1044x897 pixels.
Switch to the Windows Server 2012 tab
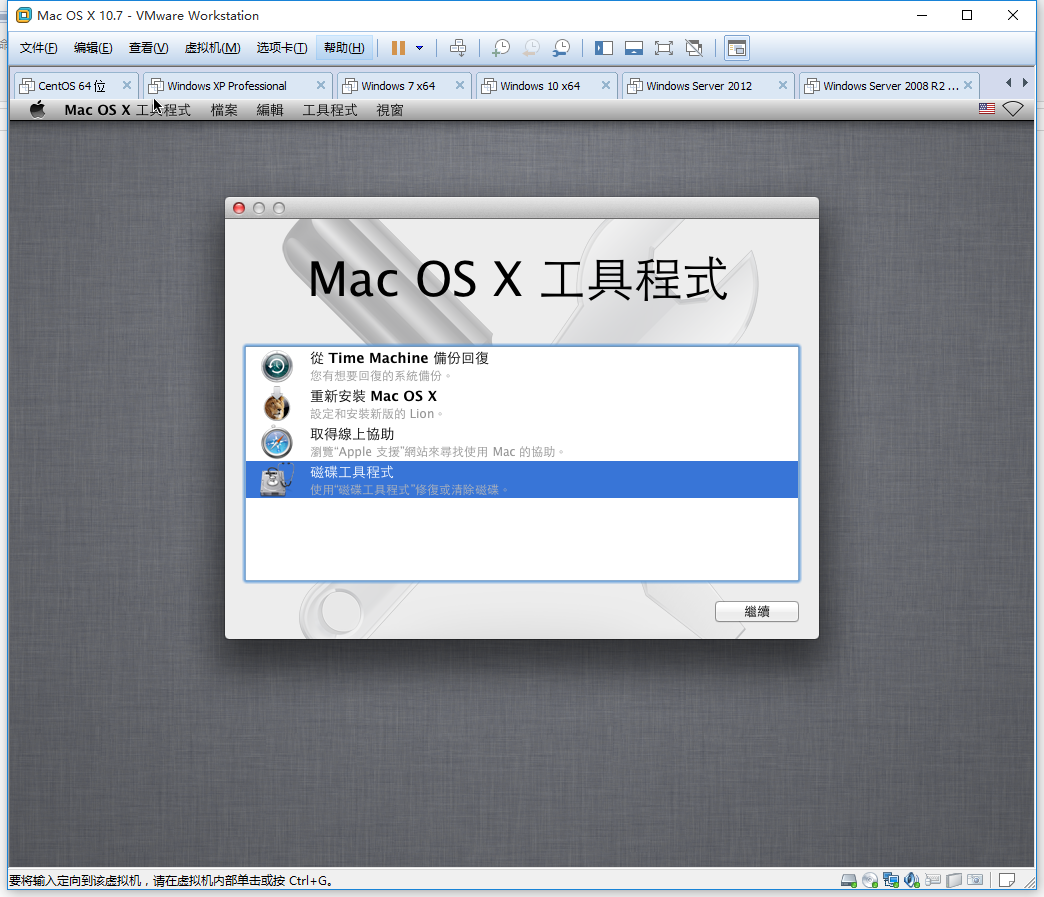pos(699,86)
